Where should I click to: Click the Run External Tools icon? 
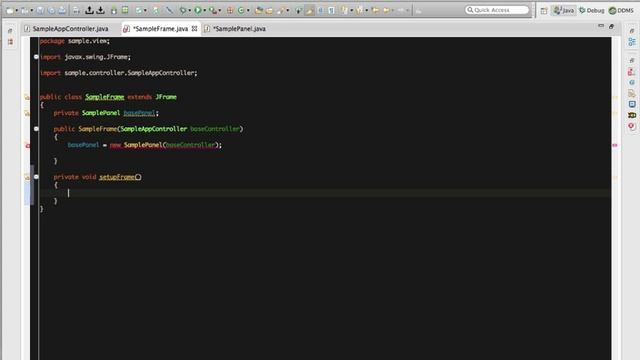click(x=213, y=11)
